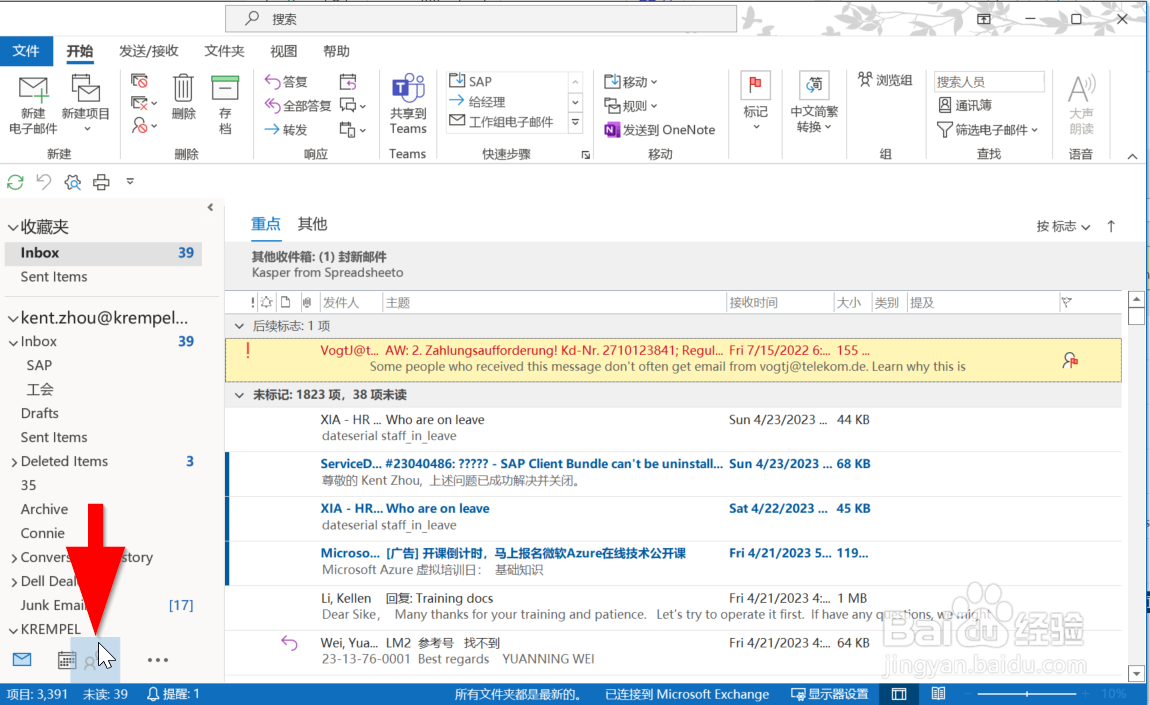This screenshot has height=705, width=1150.
Task: Switch to Mail view in navigation bar
Action: pos(22,660)
